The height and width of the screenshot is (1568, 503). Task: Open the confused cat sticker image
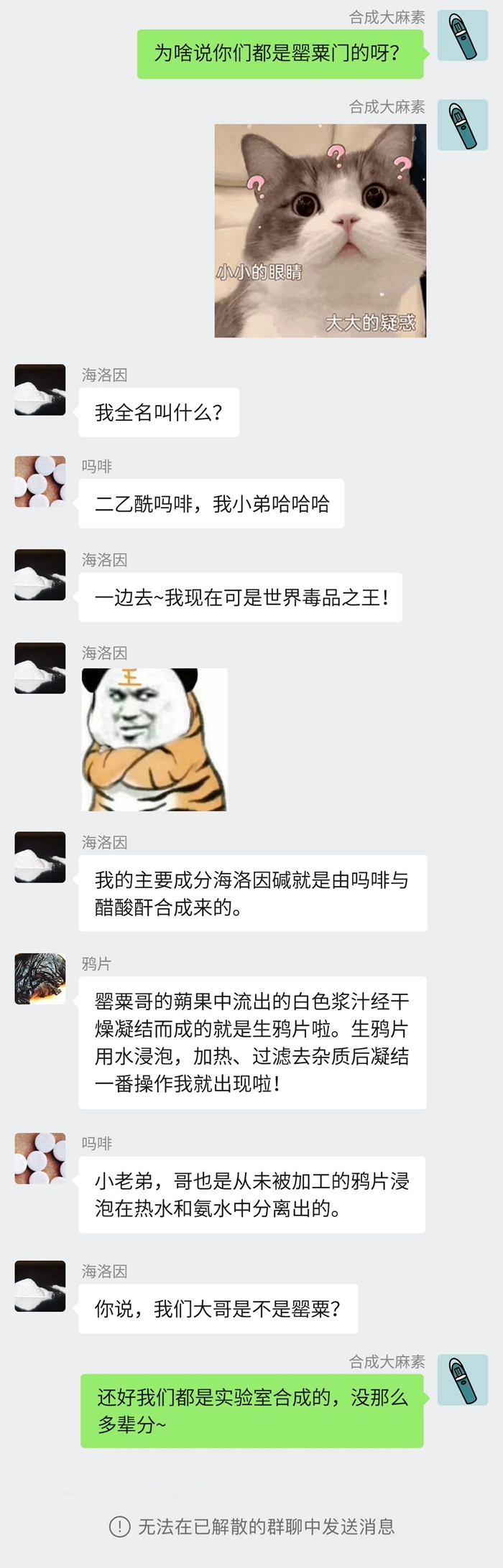320,230
